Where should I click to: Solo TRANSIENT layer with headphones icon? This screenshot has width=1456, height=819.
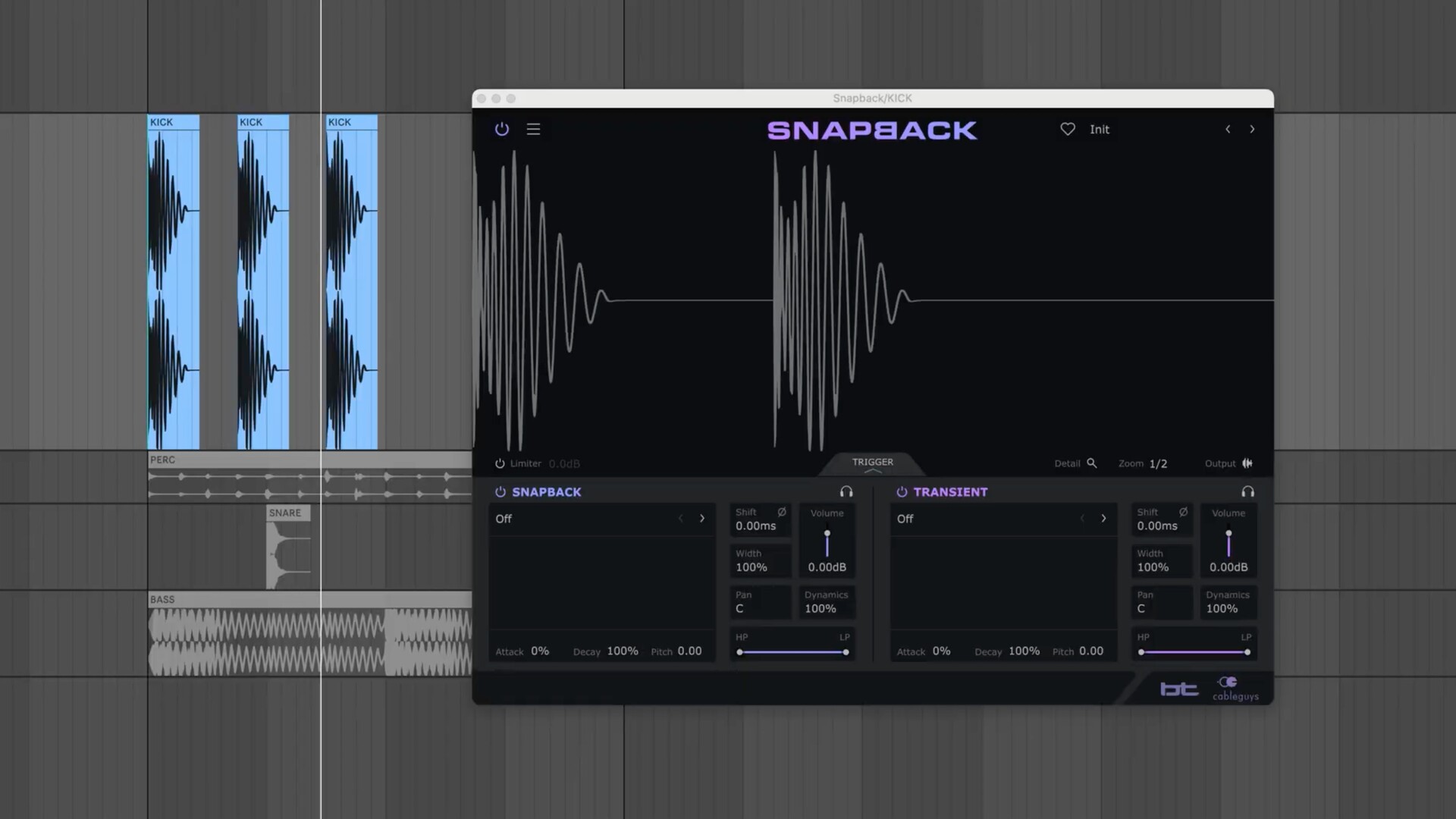click(1247, 491)
